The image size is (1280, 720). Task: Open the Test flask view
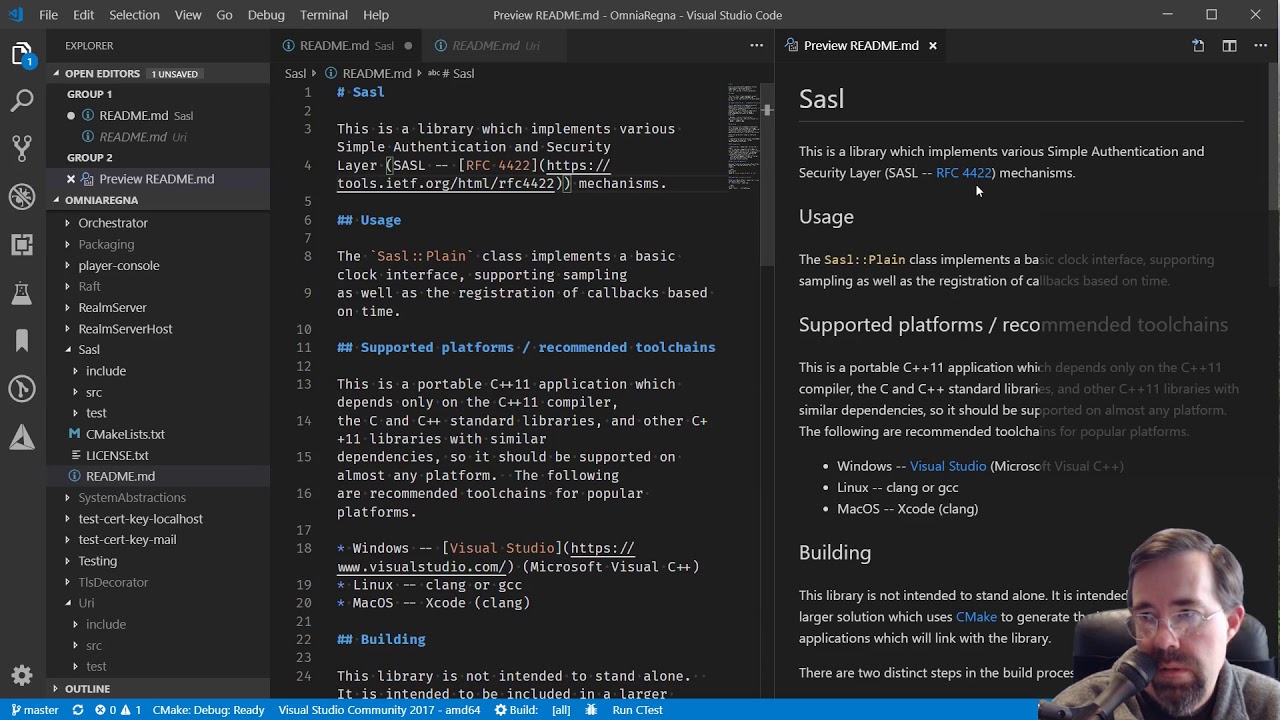click(x=22, y=293)
